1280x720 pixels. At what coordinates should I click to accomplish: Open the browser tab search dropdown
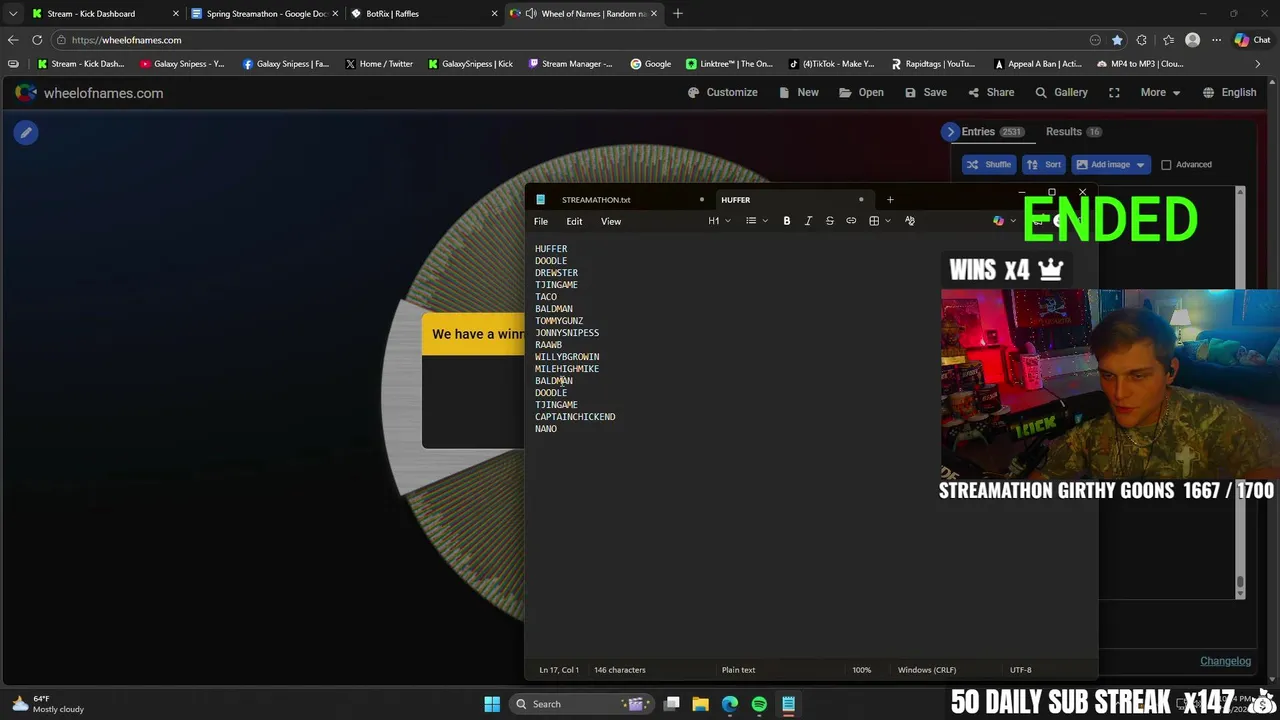[12, 14]
